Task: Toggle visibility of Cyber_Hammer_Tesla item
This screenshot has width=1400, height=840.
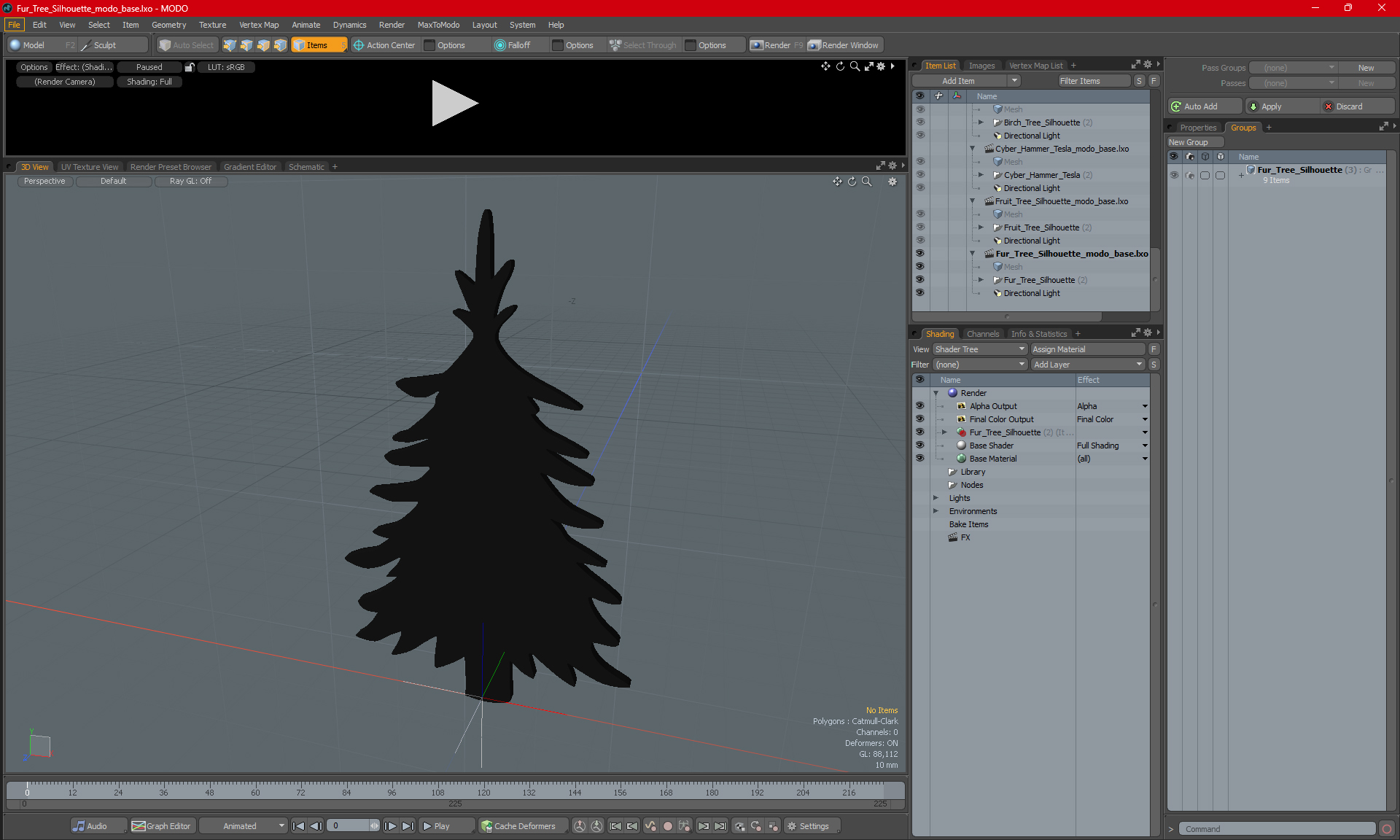Action: point(919,175)
